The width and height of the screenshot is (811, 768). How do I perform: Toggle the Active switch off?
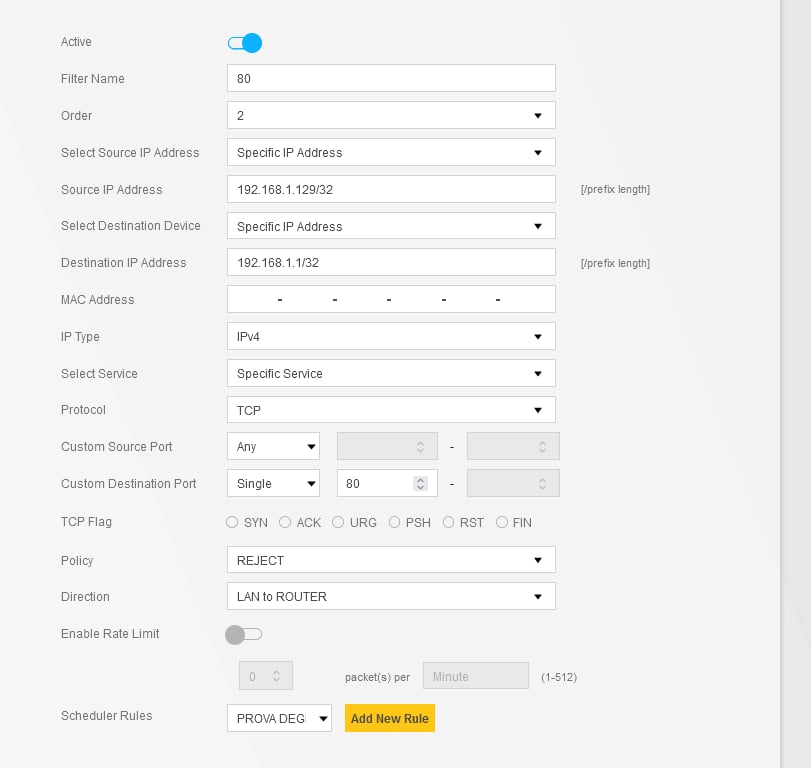244,43
